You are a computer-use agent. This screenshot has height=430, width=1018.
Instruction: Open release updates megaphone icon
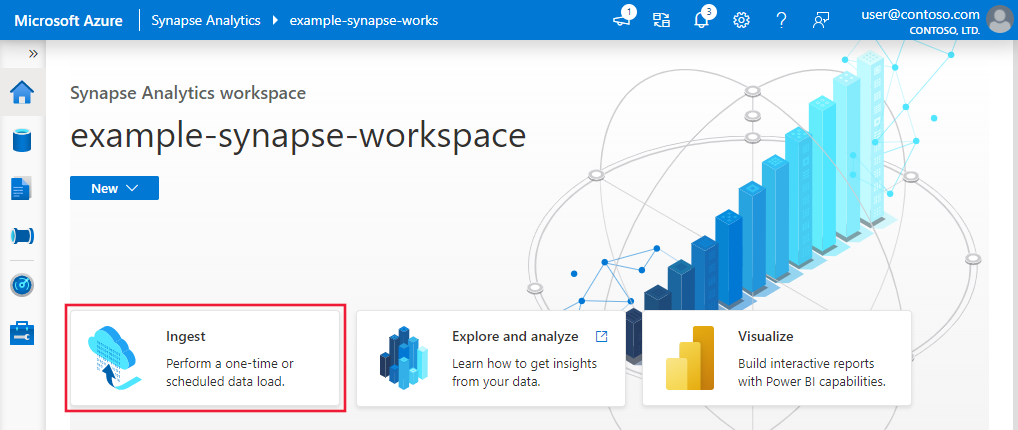pos(622,20)
